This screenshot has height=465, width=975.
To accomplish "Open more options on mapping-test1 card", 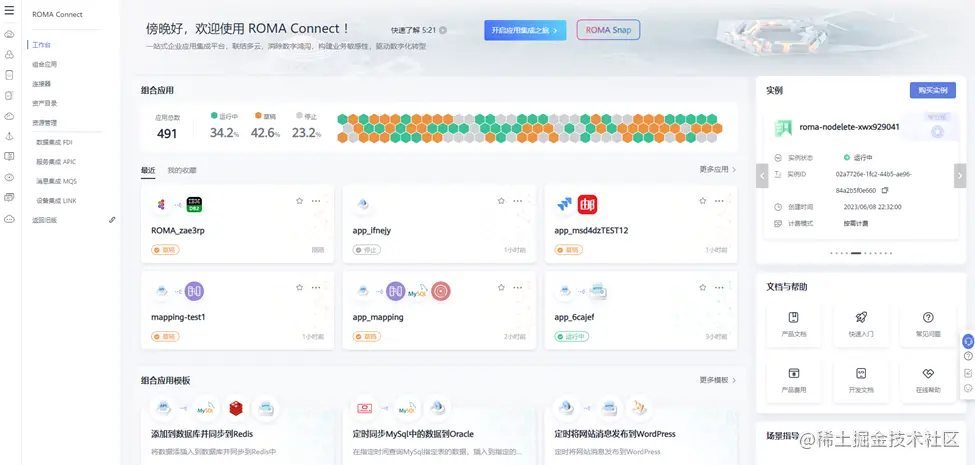I will click(x=316, y=287).
